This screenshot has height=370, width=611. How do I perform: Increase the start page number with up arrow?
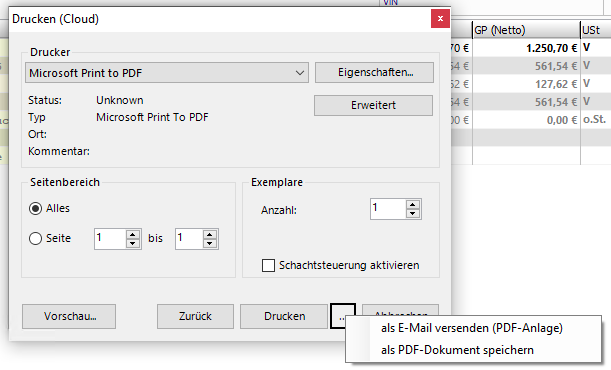pos(133,234)
